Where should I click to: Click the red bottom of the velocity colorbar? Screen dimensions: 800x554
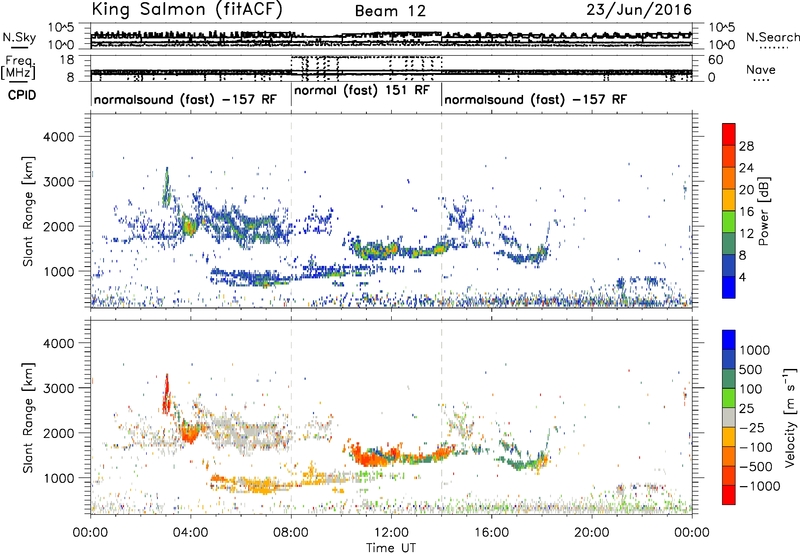click(729, 495)
